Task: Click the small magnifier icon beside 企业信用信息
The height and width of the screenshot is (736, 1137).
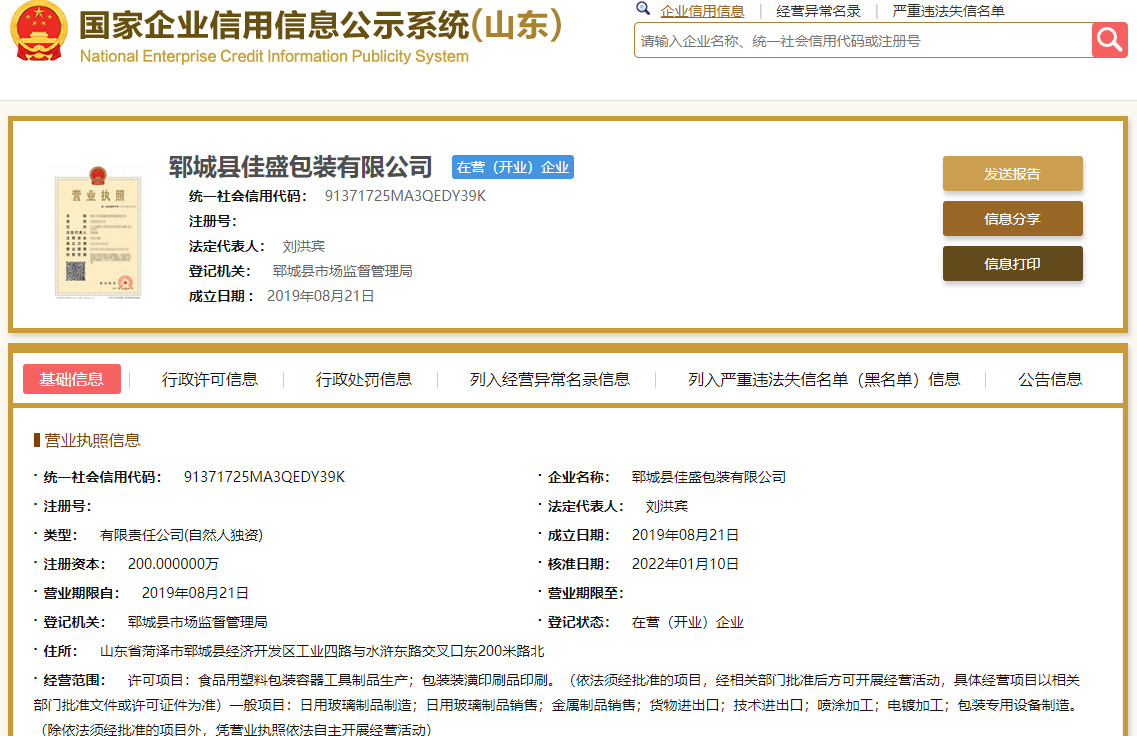Action: pyautogui.click(x=643, y=10)
